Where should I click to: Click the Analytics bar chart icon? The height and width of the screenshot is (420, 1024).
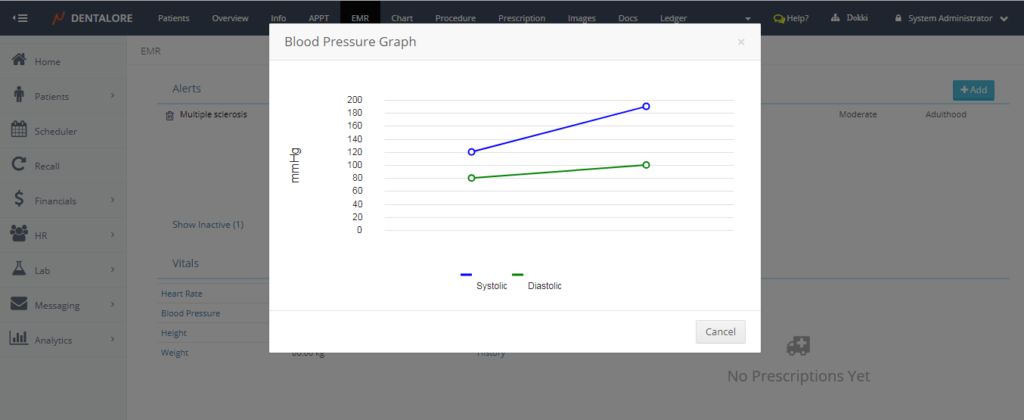point(18,339)
